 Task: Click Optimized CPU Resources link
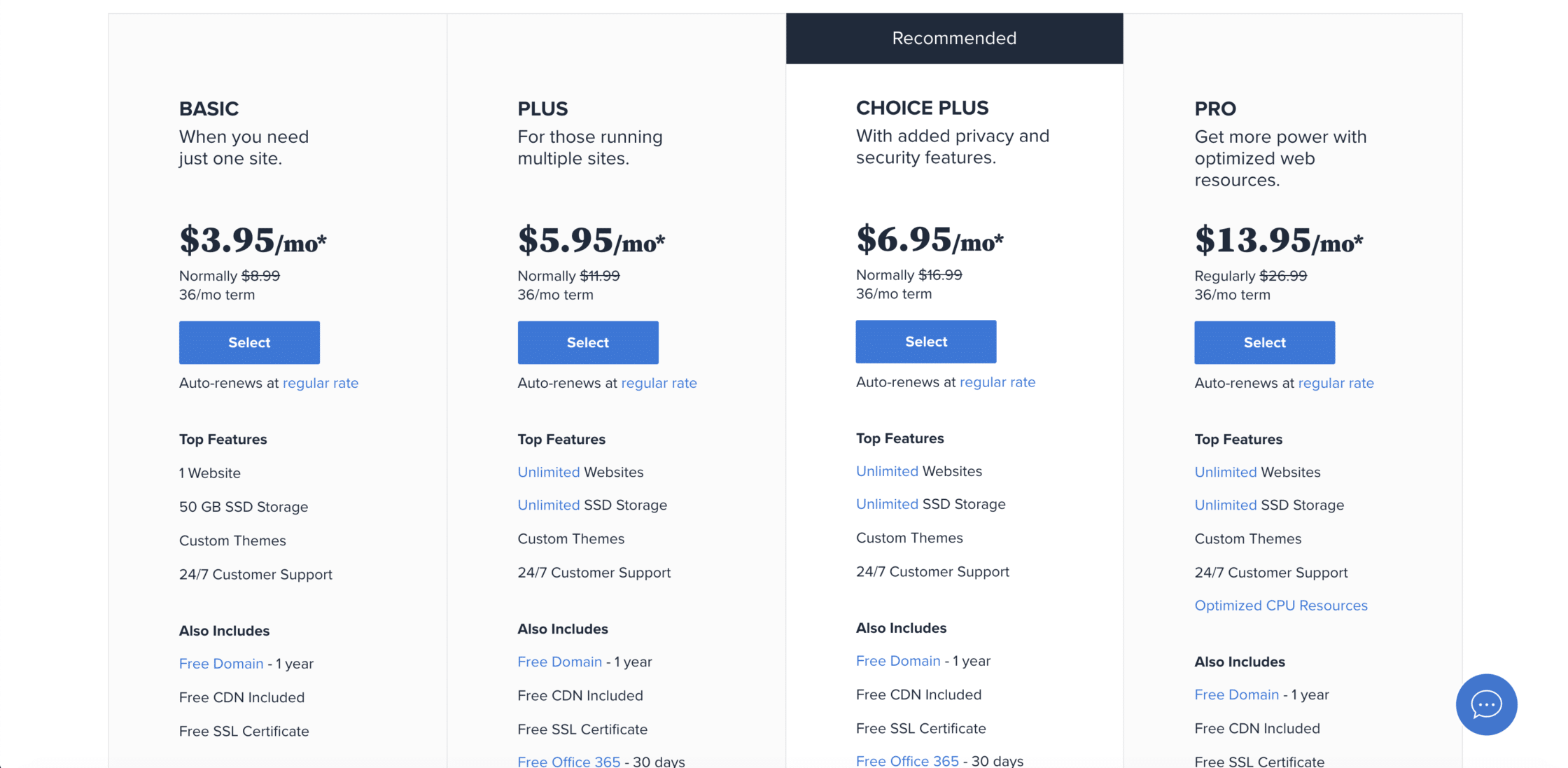tap(1281, 606)
